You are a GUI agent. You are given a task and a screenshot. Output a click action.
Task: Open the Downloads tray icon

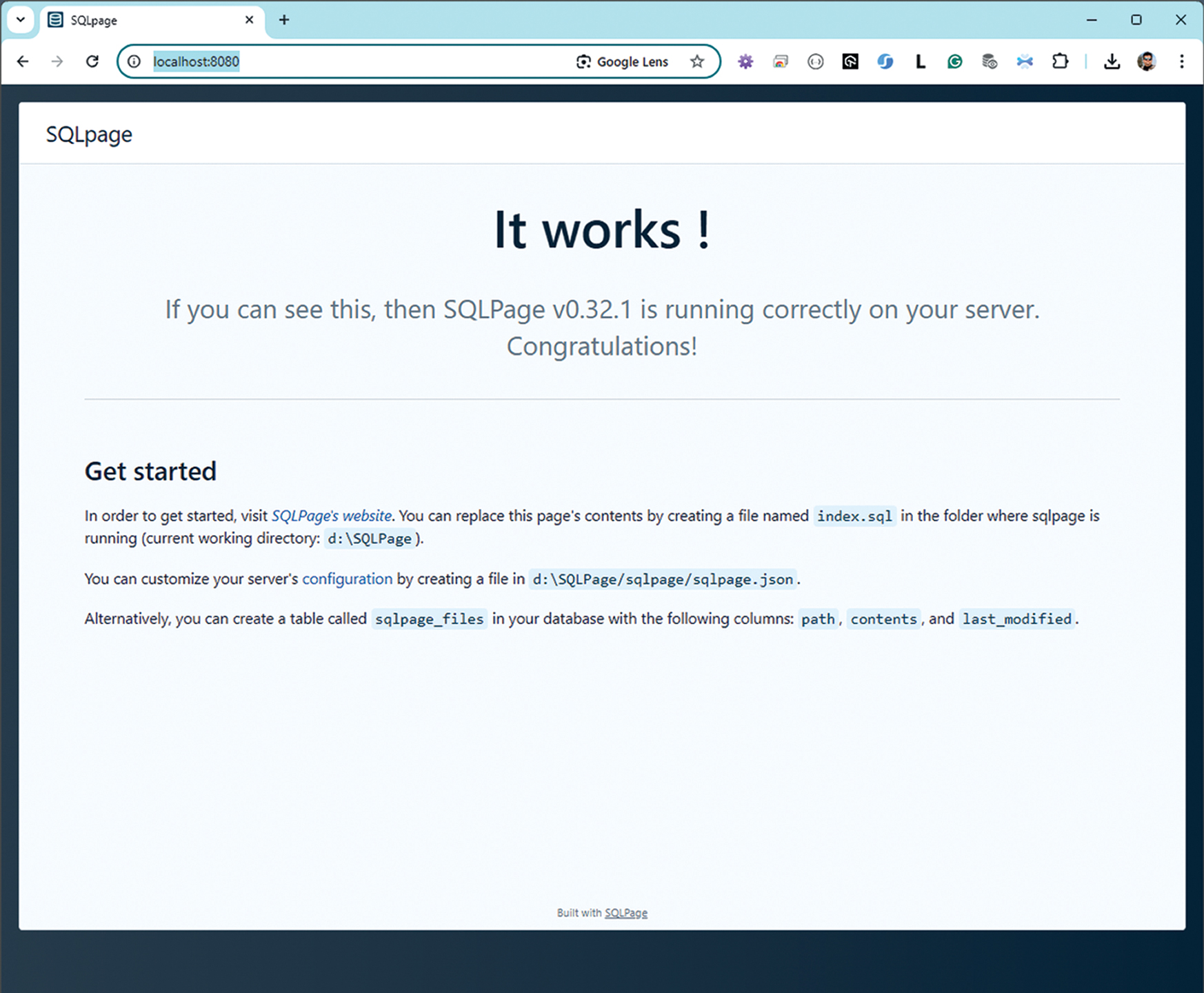point(1111,62)
